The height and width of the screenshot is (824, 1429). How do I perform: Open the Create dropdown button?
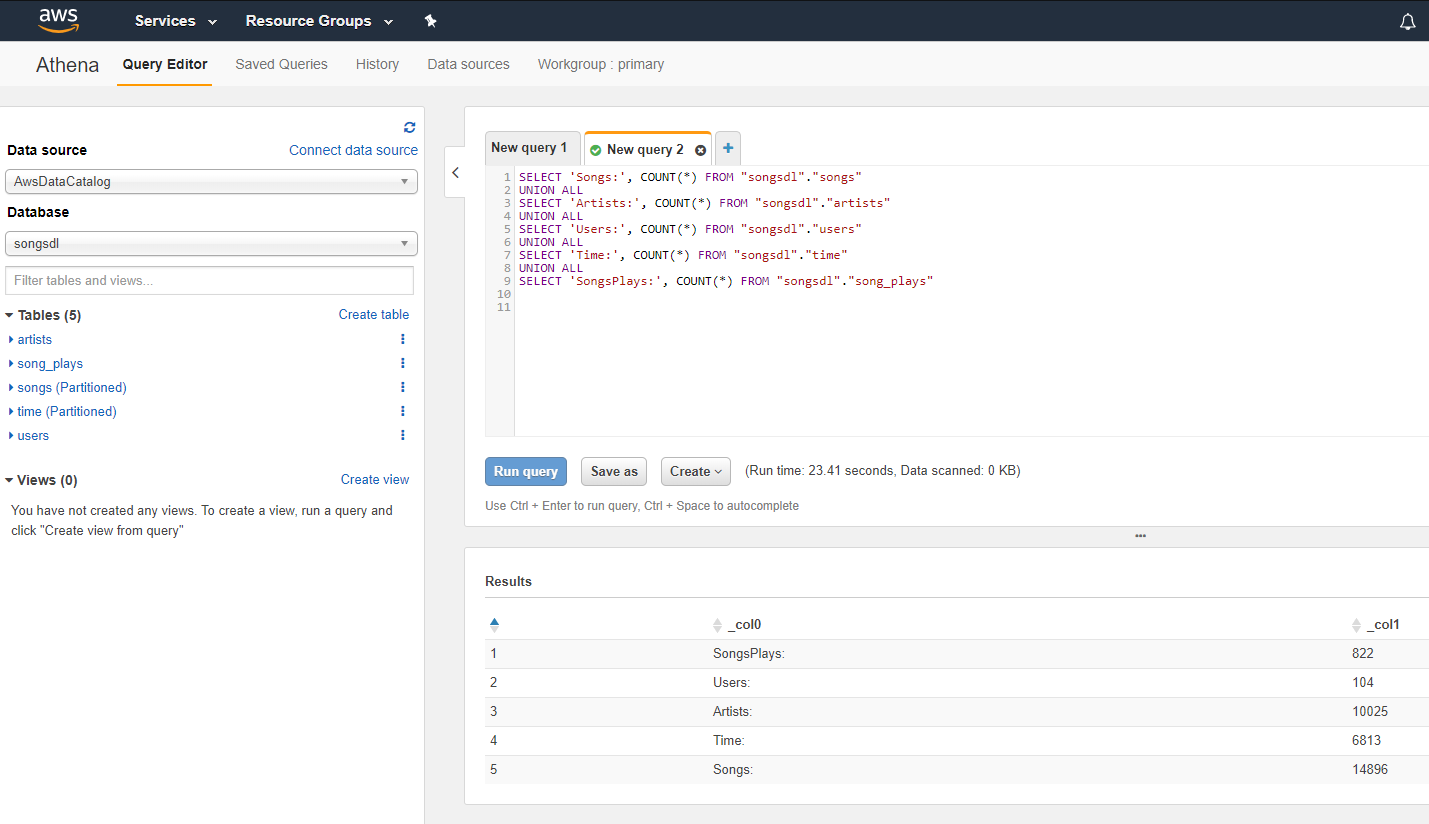(x=696, y=472)
